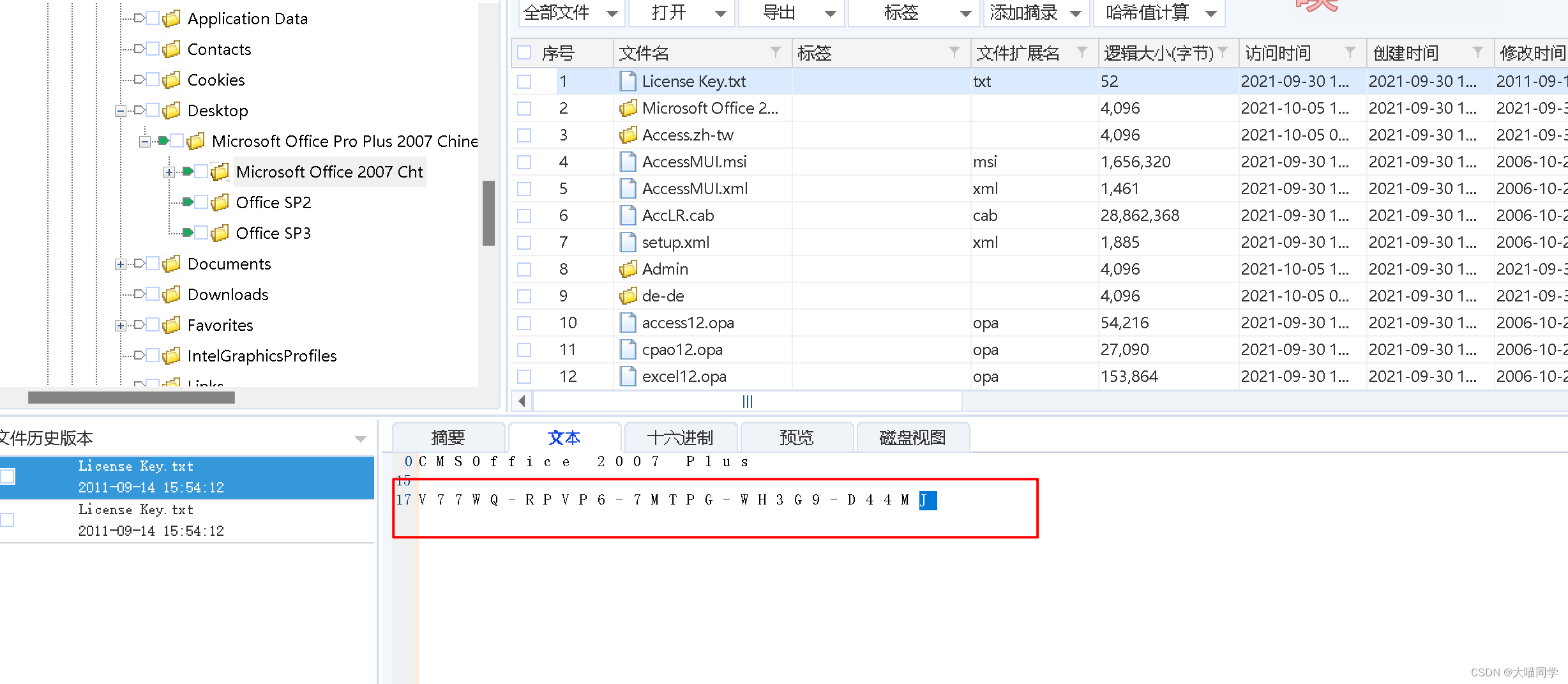Click the Admin folder icon in file list
This screenshot has height=684, width=1568.
(627, 269)
